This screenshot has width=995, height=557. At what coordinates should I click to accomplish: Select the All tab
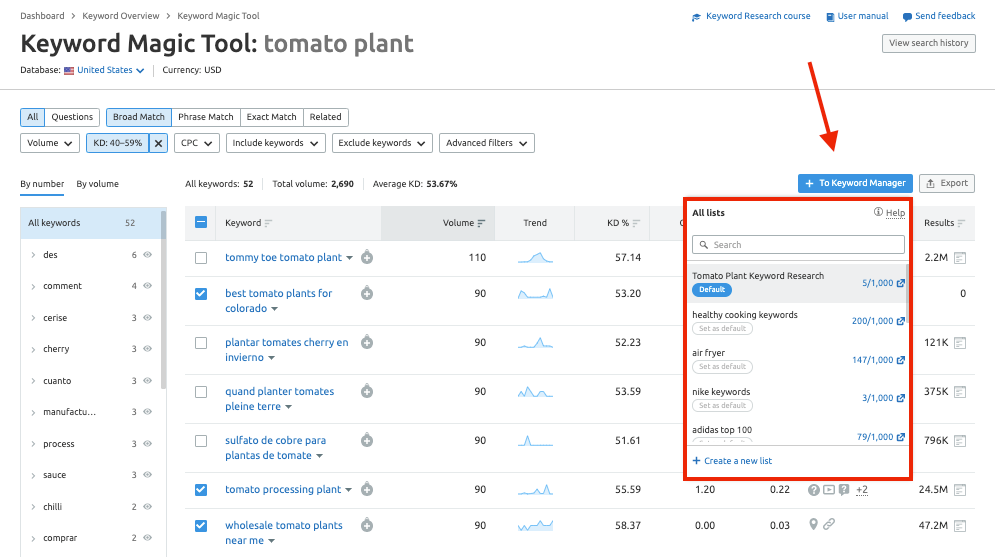coord(32,117)
